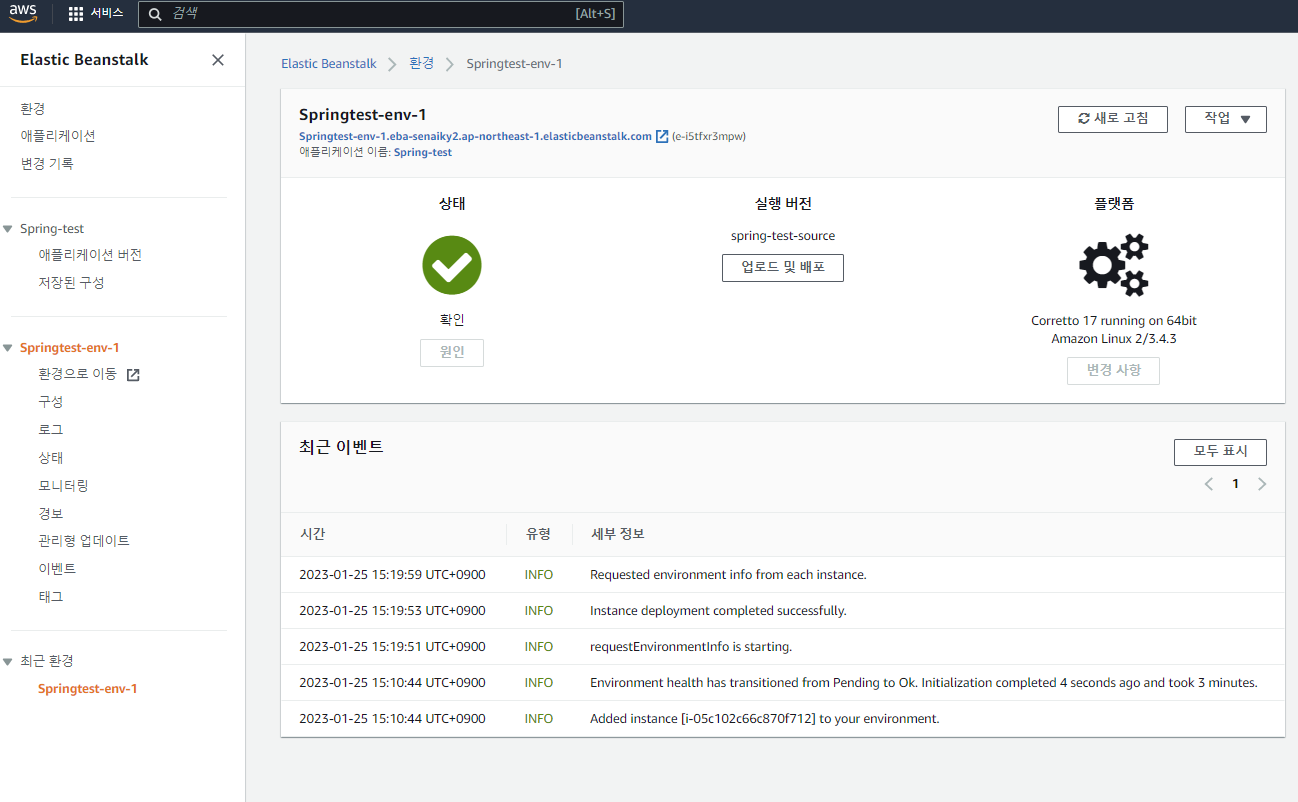Click Elastic Beanstalk breadcrumb link
Image resolution: width=1298 pixels, height=802 pixels.
[x=329, y=63]
